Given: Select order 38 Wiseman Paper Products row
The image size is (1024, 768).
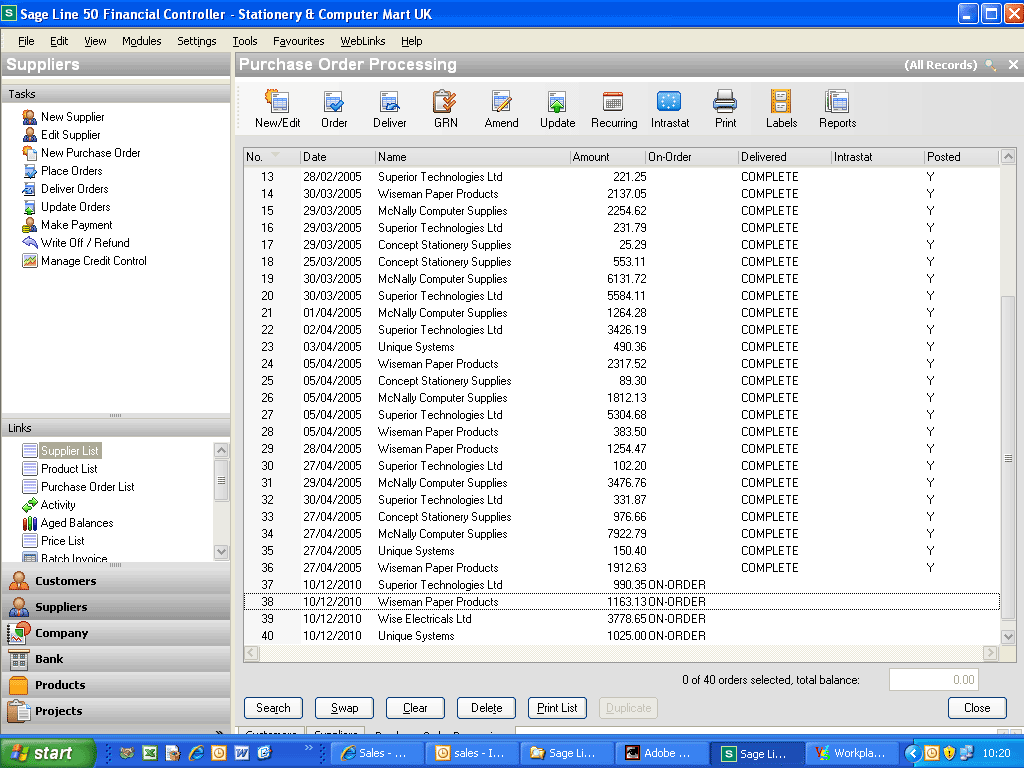Looking at the screenshot, I should pos(621,601).
